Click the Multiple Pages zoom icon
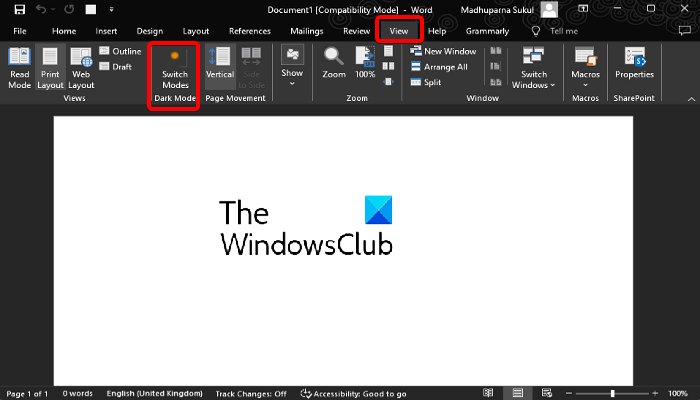The width and height of the screenshot is (700, 400). [x=388, y=66]
